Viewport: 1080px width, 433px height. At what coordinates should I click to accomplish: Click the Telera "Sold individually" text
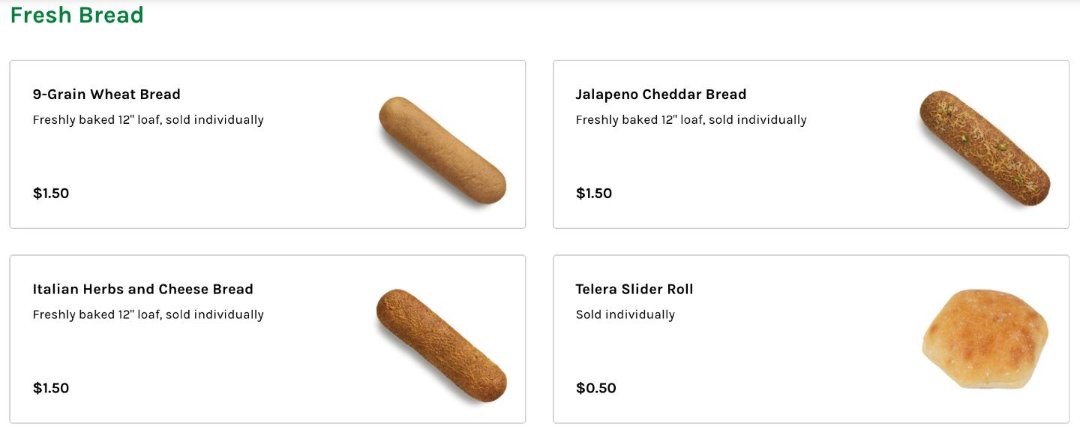click(625, 315)
